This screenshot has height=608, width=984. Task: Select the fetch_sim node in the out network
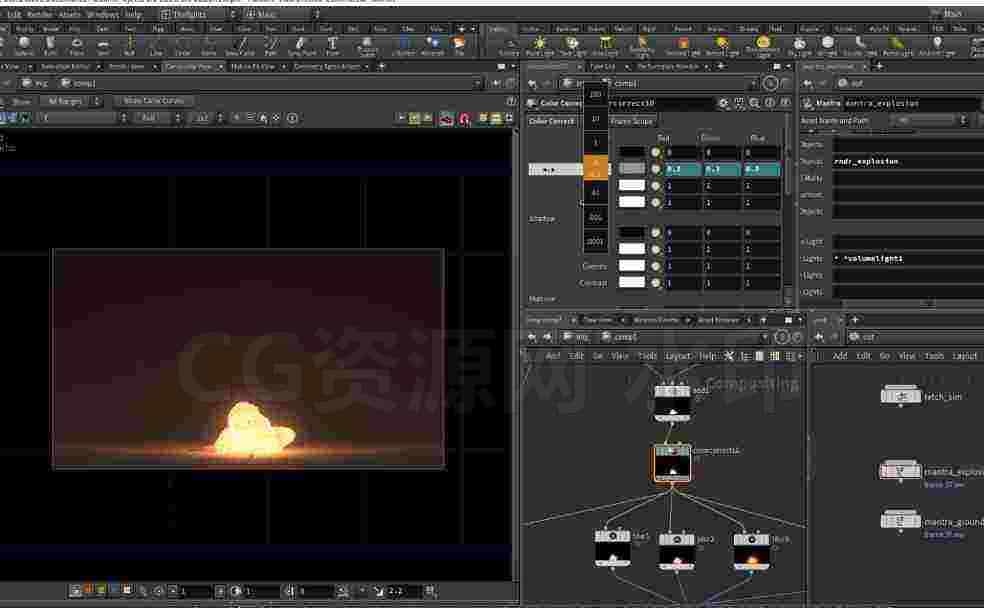pos(901,396)
